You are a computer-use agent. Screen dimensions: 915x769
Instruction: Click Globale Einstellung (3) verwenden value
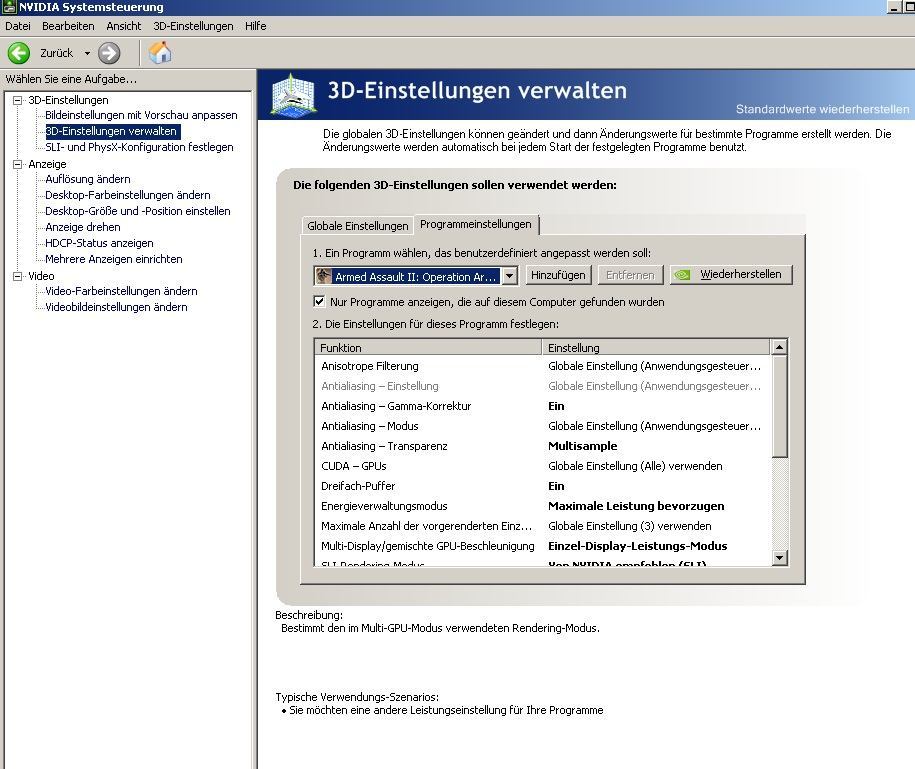pos(630,526)
